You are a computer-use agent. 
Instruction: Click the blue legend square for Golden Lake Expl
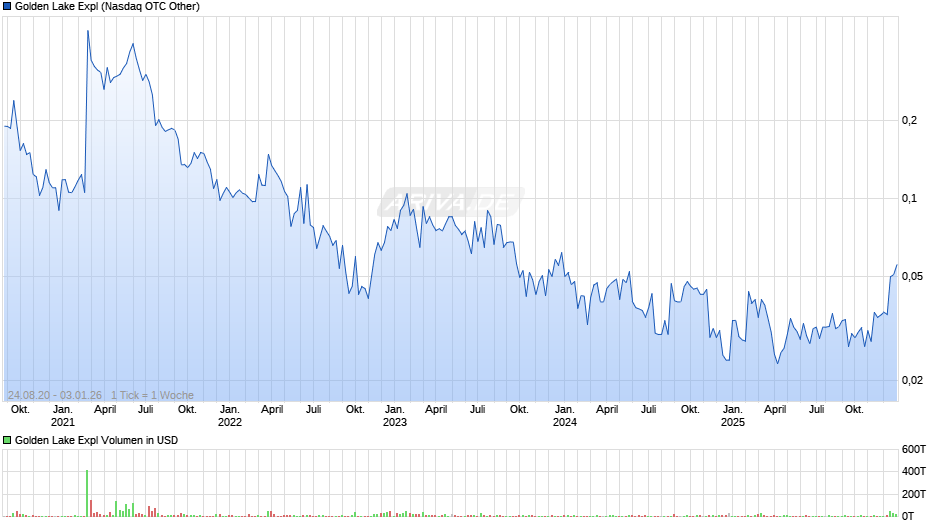7,7
